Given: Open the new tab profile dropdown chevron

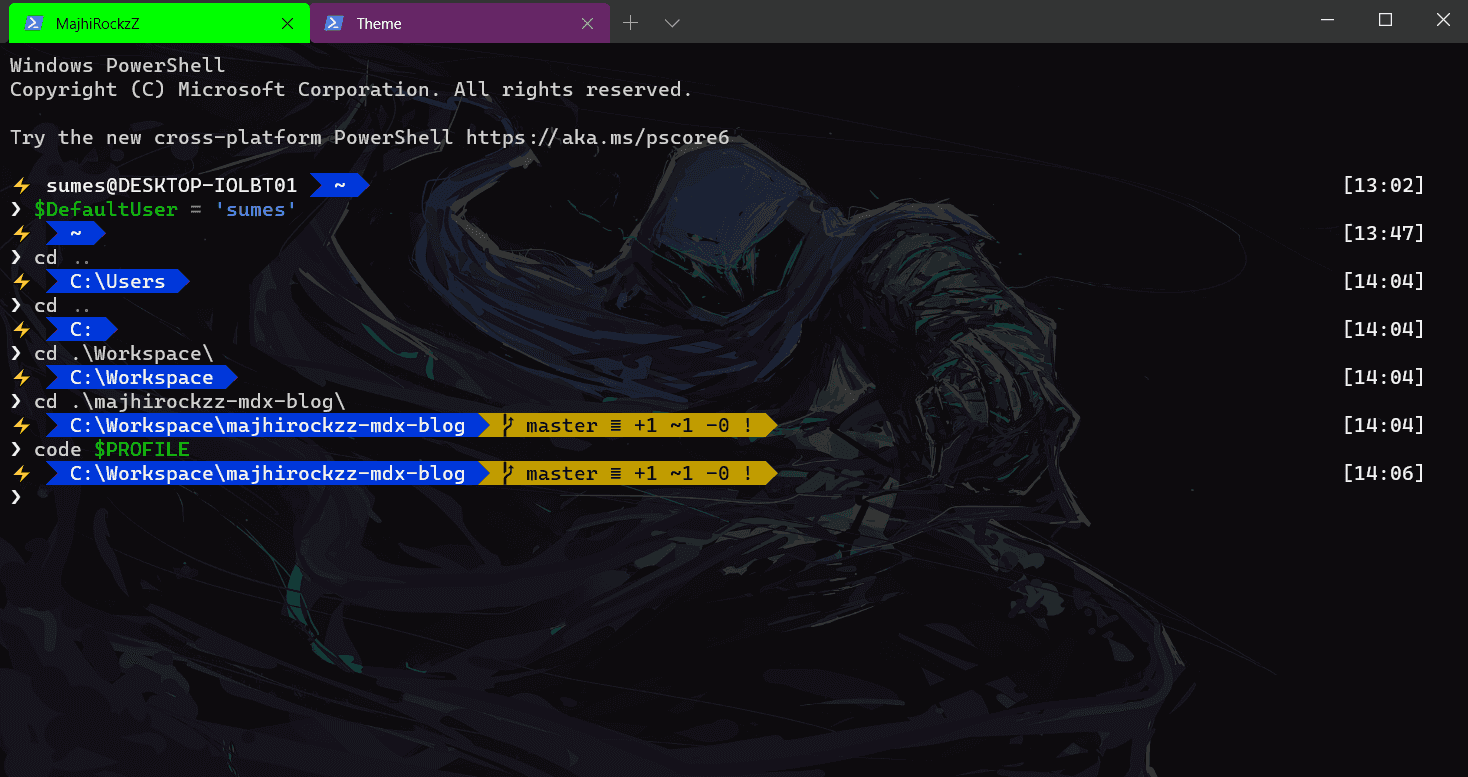Looking at the screenshot, I should [672, 22].
